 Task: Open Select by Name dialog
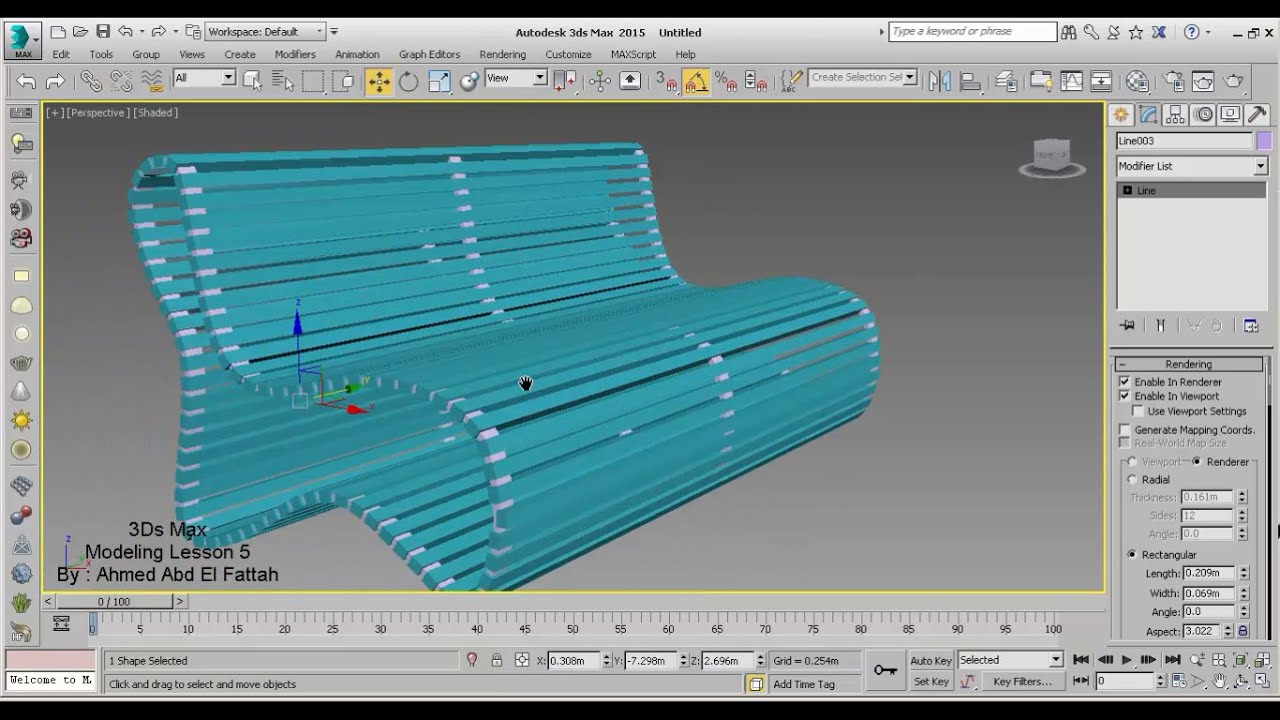click(283, 81)
